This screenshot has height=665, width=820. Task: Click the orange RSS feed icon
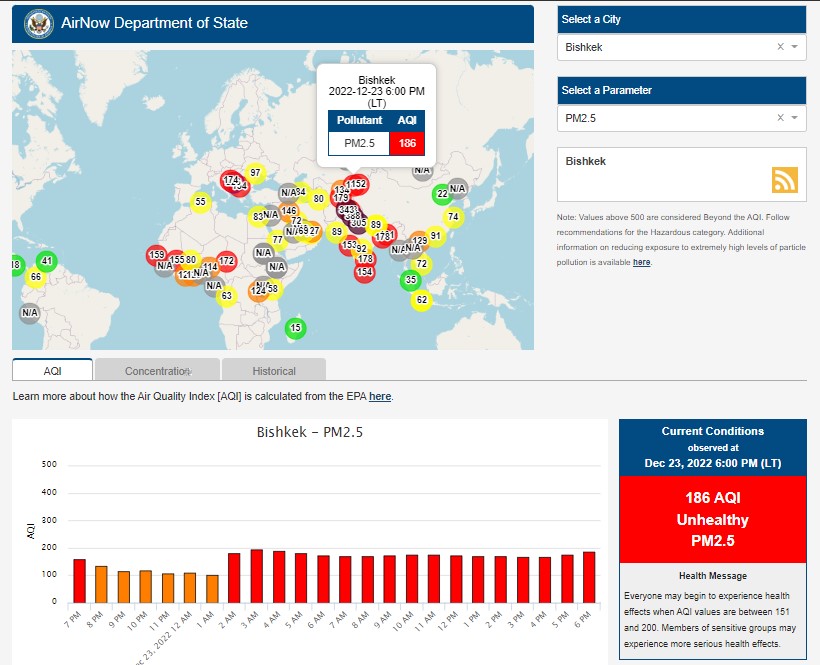pyautogui.click(x=785, y=179)
